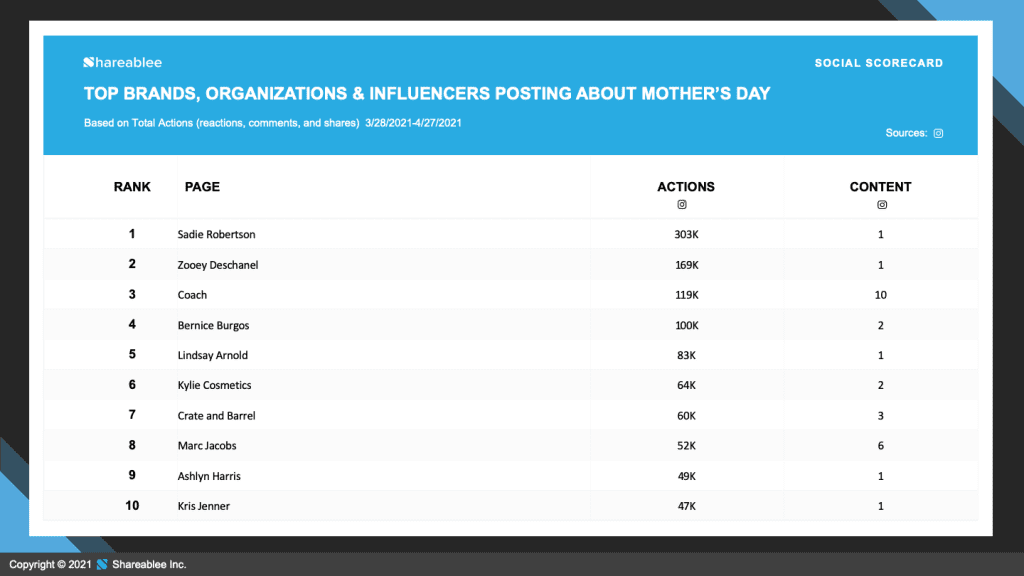Open the Zooey Deschanel page entry
Viewport: 1024px width, 576px height.
(220, 265)
